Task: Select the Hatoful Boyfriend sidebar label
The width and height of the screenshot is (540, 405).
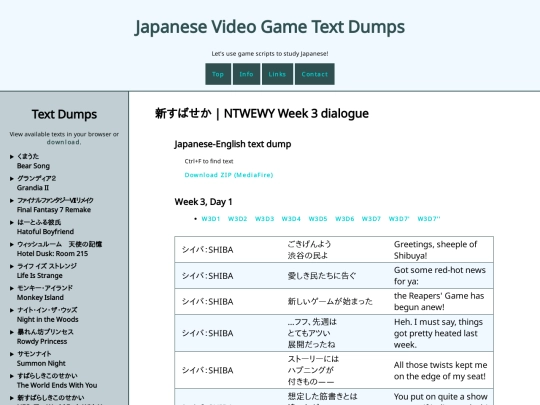Action: coord(45,232)
